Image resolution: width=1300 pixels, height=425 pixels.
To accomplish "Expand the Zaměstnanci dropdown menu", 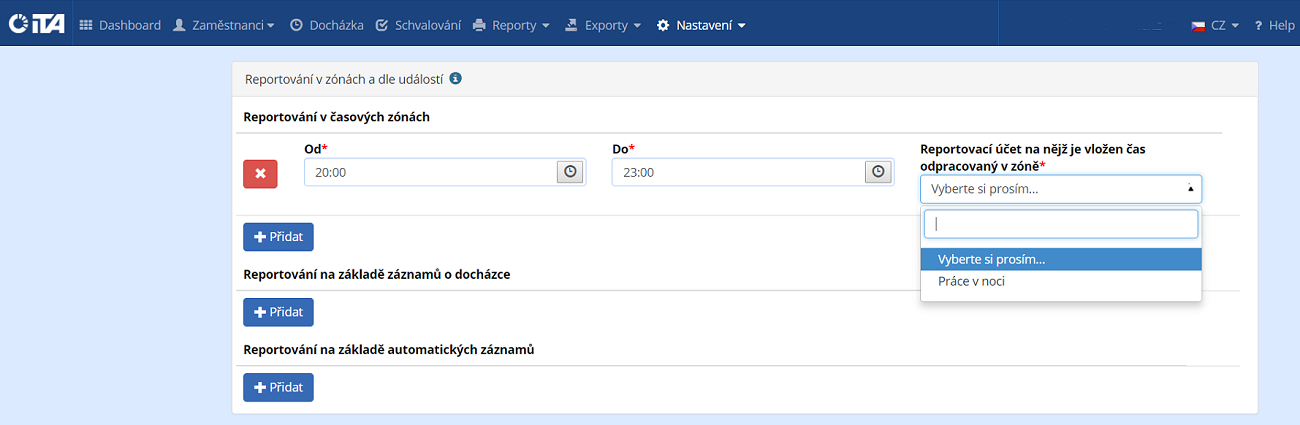I will click(x=224, y=25).
